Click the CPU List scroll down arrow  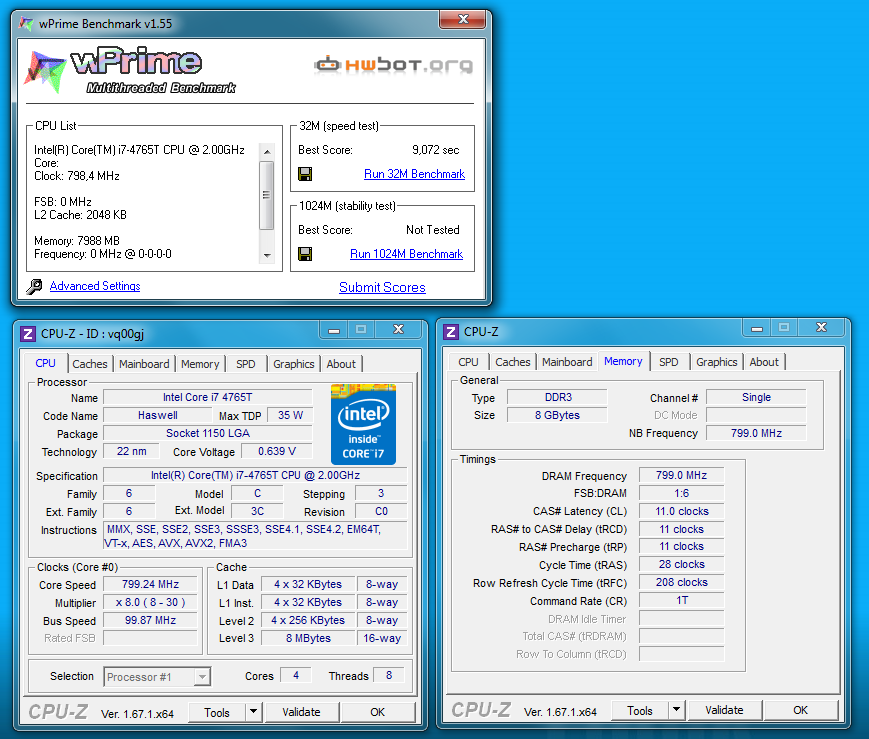click(267, 256)
